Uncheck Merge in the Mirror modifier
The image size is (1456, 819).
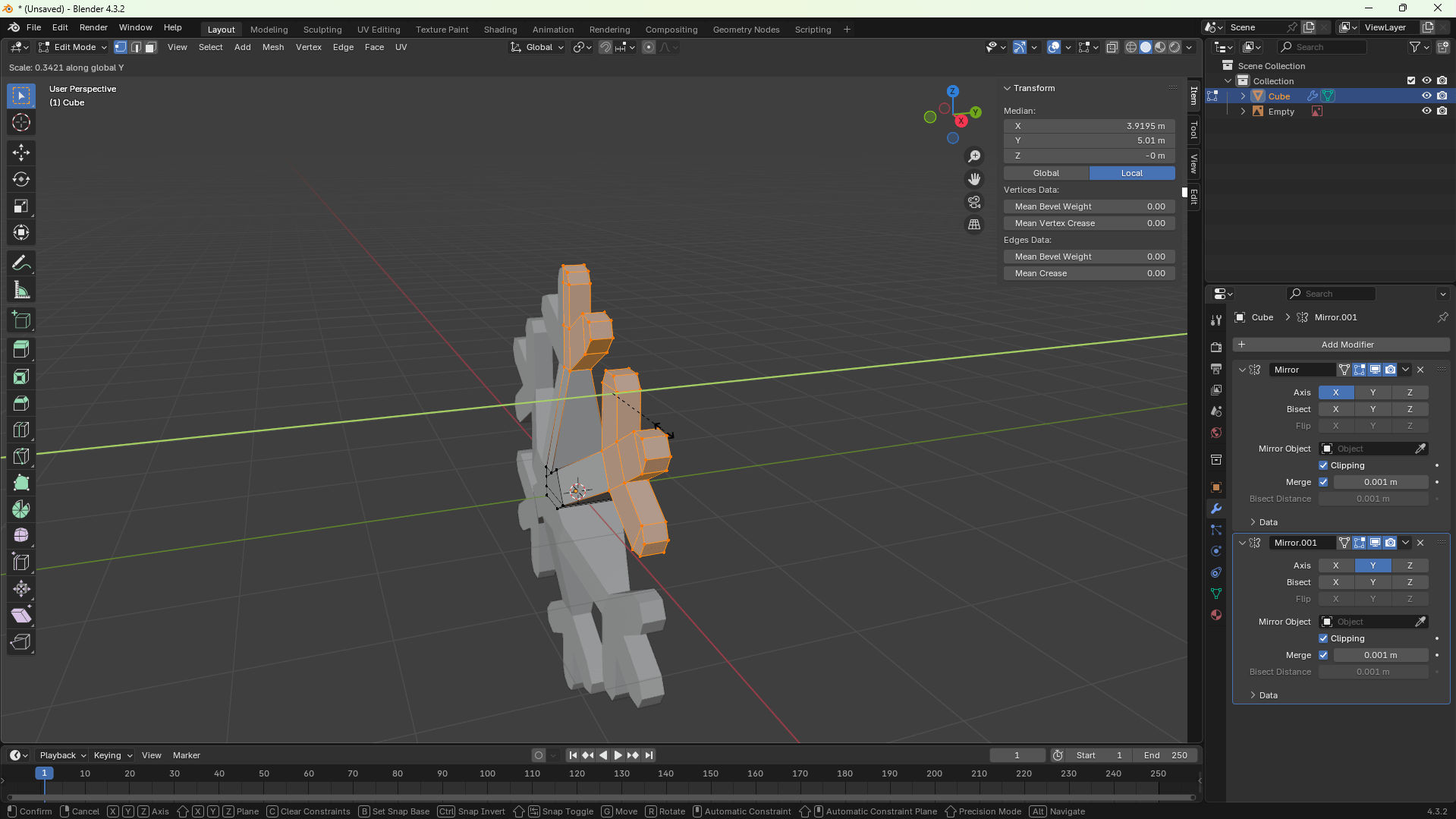coord(1323,482)
